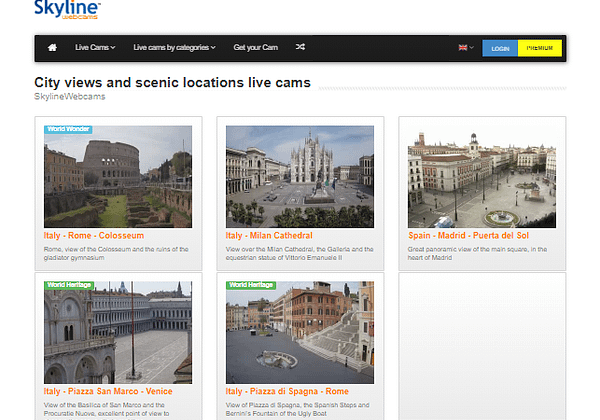Click Italy - Piazza San Marco - Venice title
This screenshot has width=600, height=420.
pyautogui.click(x=109, y=391)
